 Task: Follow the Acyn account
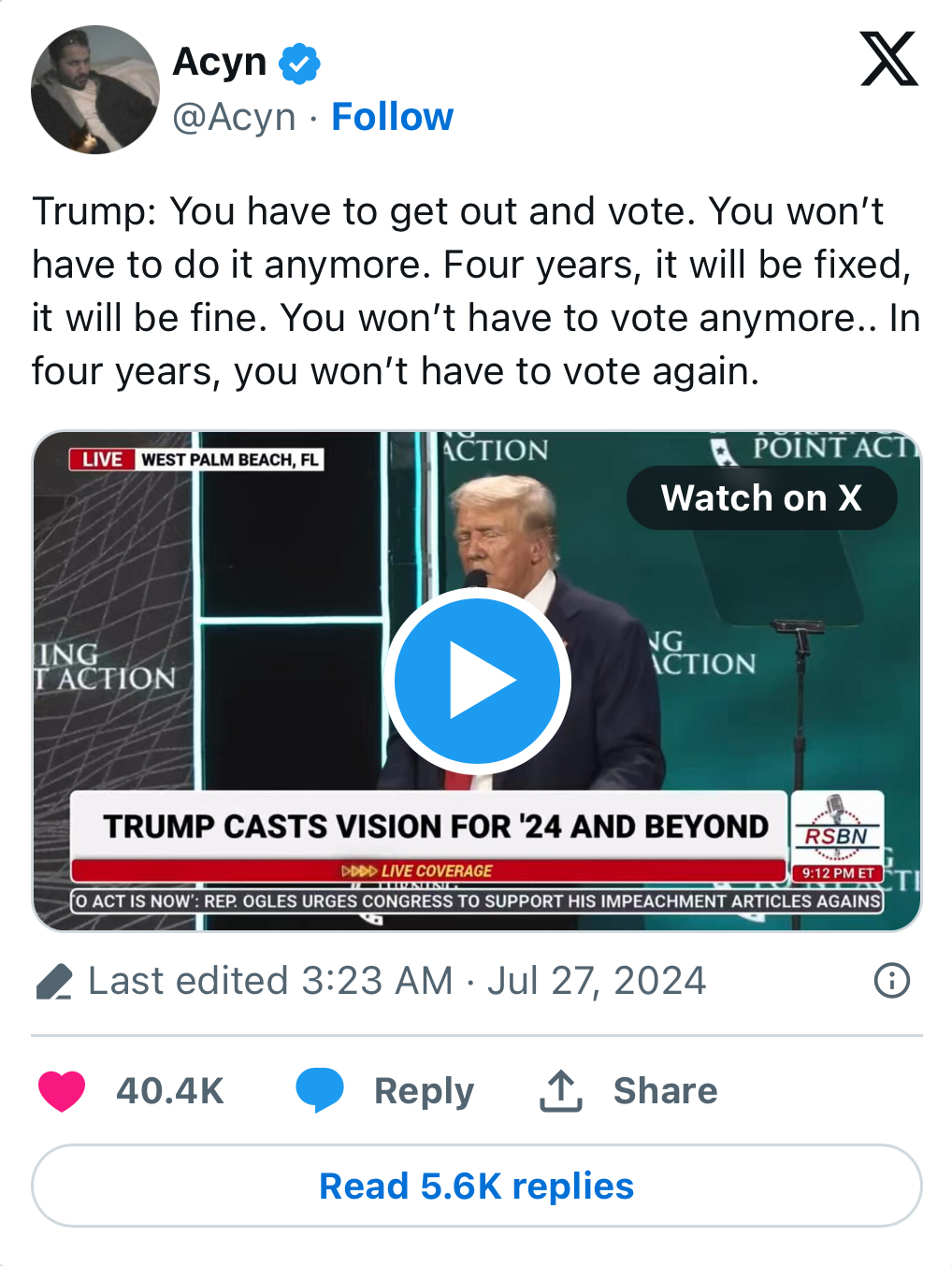click(392, 118)
